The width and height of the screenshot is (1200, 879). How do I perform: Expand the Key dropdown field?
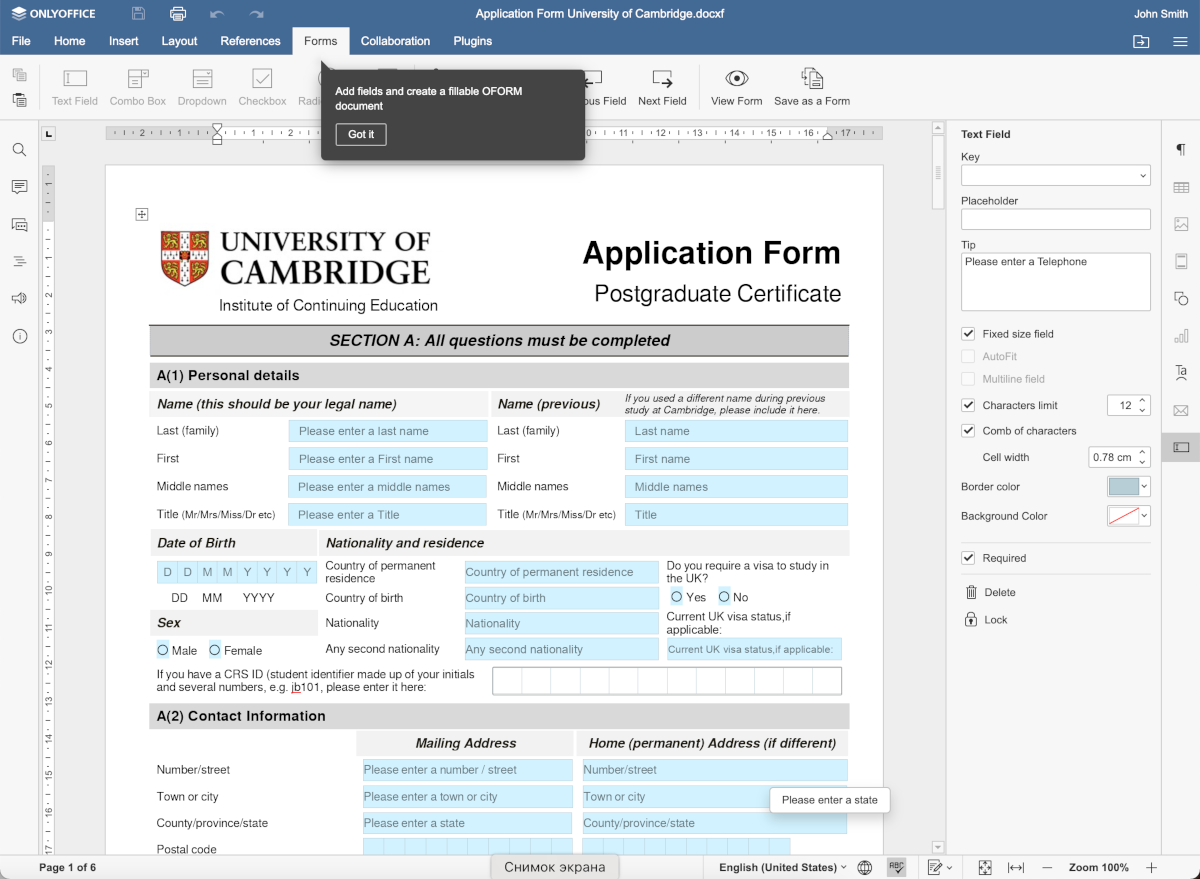pyautogui.click(x=1142, y=176)
